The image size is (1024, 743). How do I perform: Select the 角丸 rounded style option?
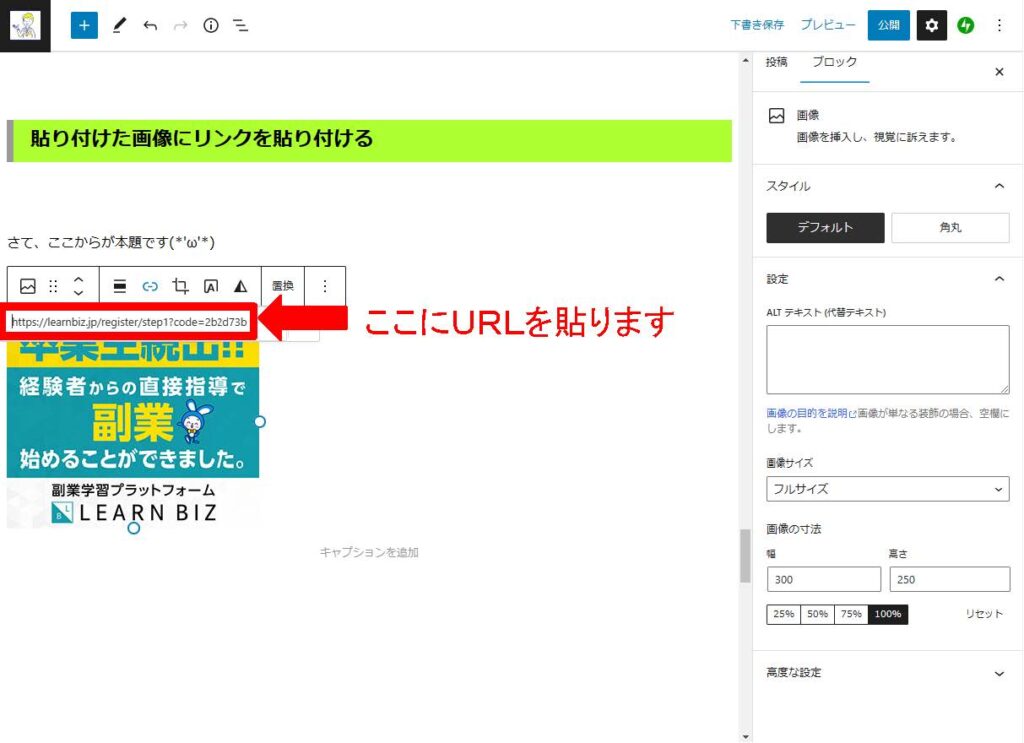(x=950, y=228)
